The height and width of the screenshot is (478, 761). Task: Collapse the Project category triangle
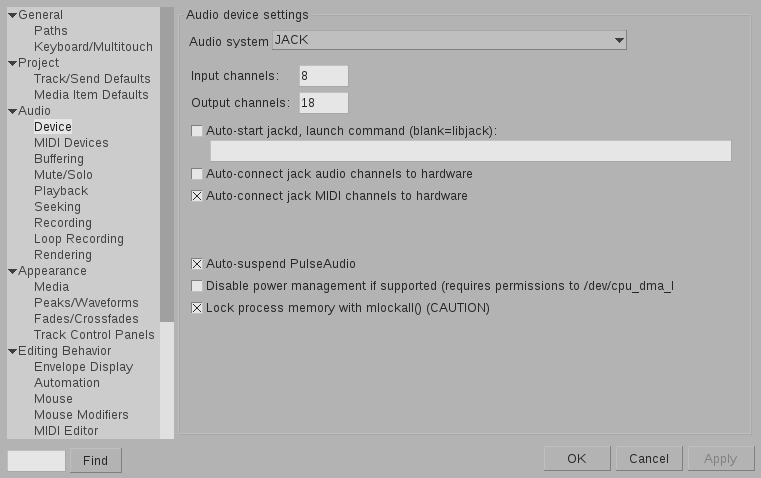pos(12,63)
